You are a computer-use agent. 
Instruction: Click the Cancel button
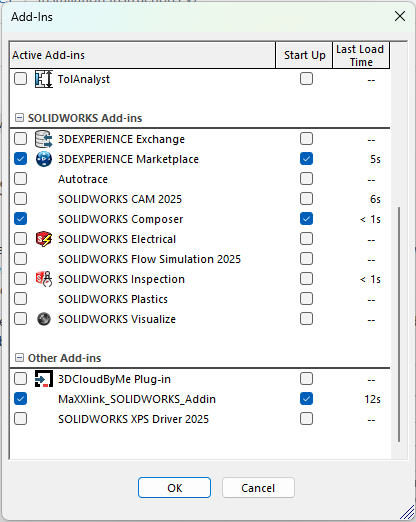pos(258,488)
